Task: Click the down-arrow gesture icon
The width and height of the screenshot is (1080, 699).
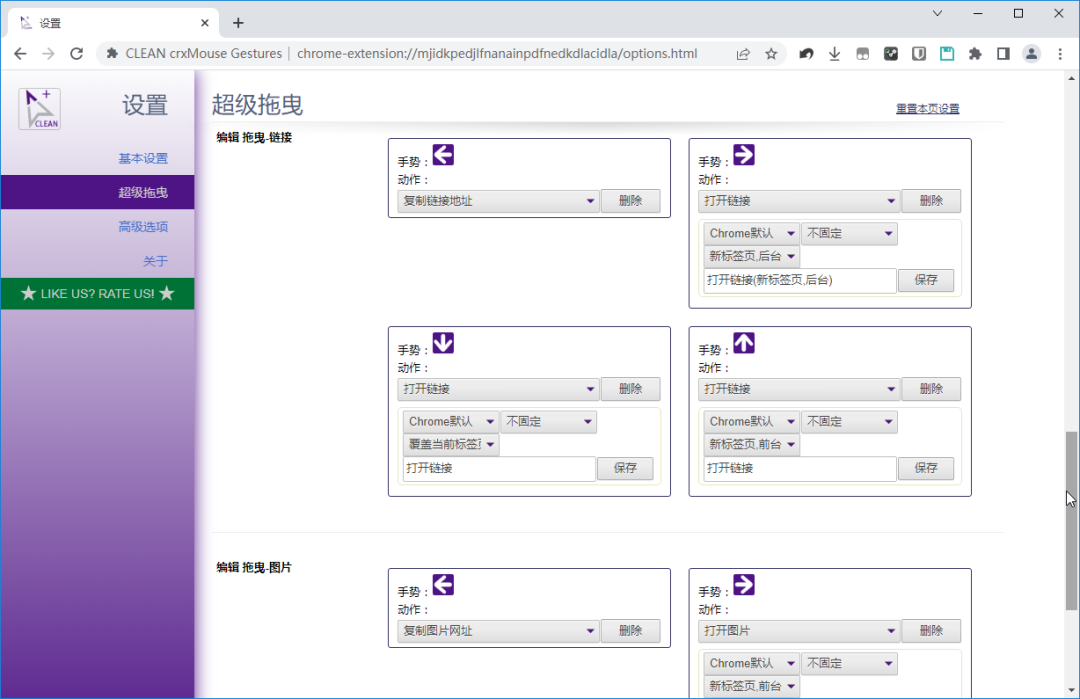Action: point(443,343)
